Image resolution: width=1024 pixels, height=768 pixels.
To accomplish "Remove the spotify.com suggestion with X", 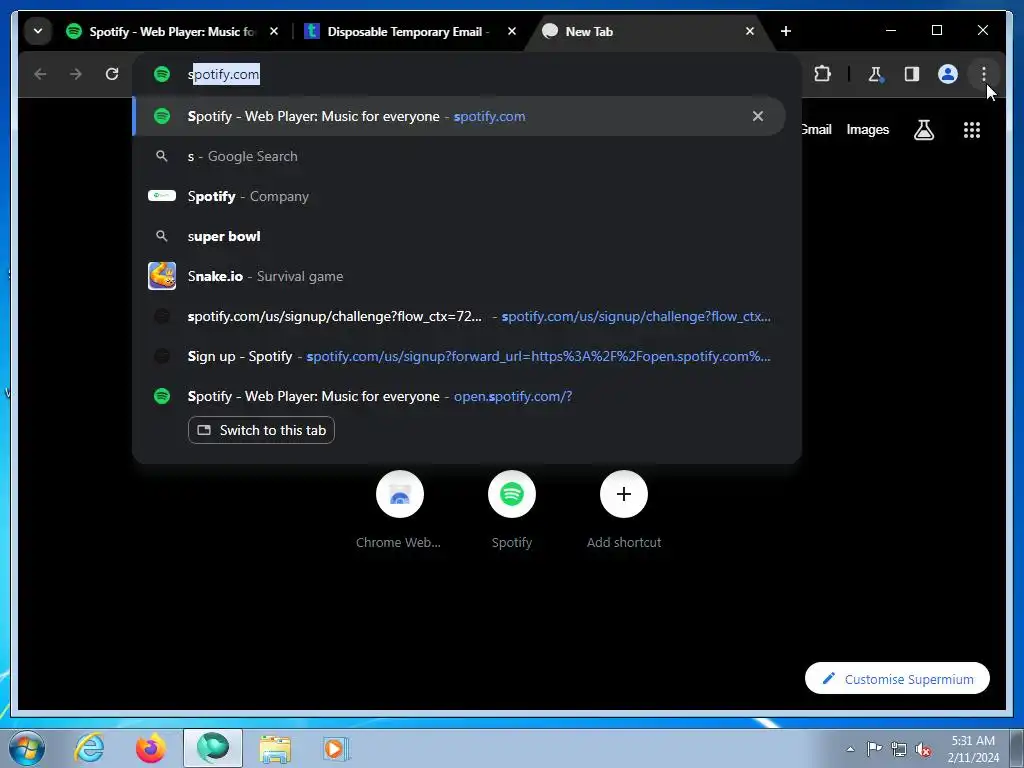I will point(758,116).
